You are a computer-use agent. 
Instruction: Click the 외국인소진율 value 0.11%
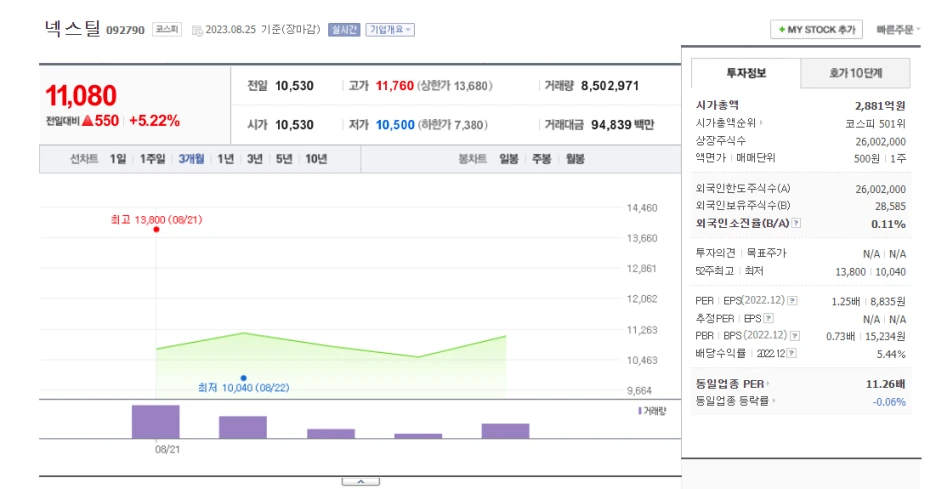point(888,224)
